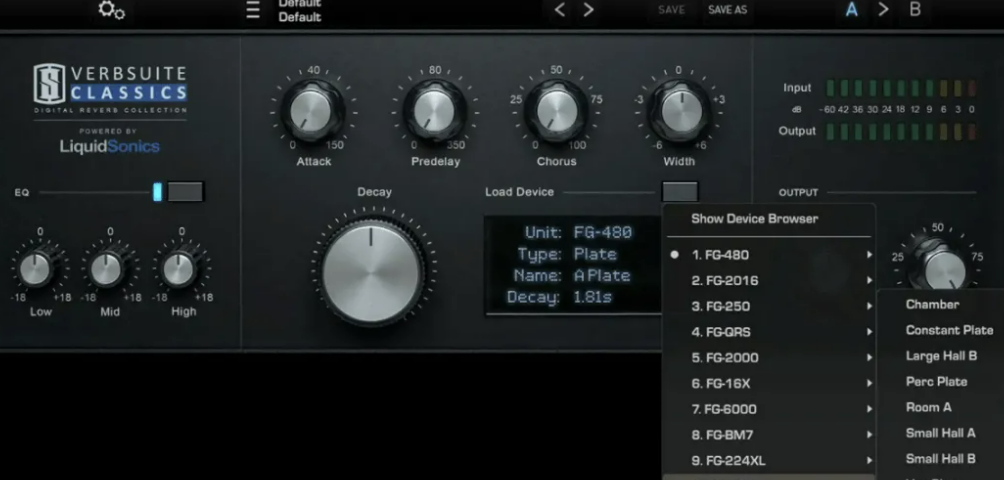1004x480 pixels.
Task: Click the Output level meter
Action: point(901,131)
